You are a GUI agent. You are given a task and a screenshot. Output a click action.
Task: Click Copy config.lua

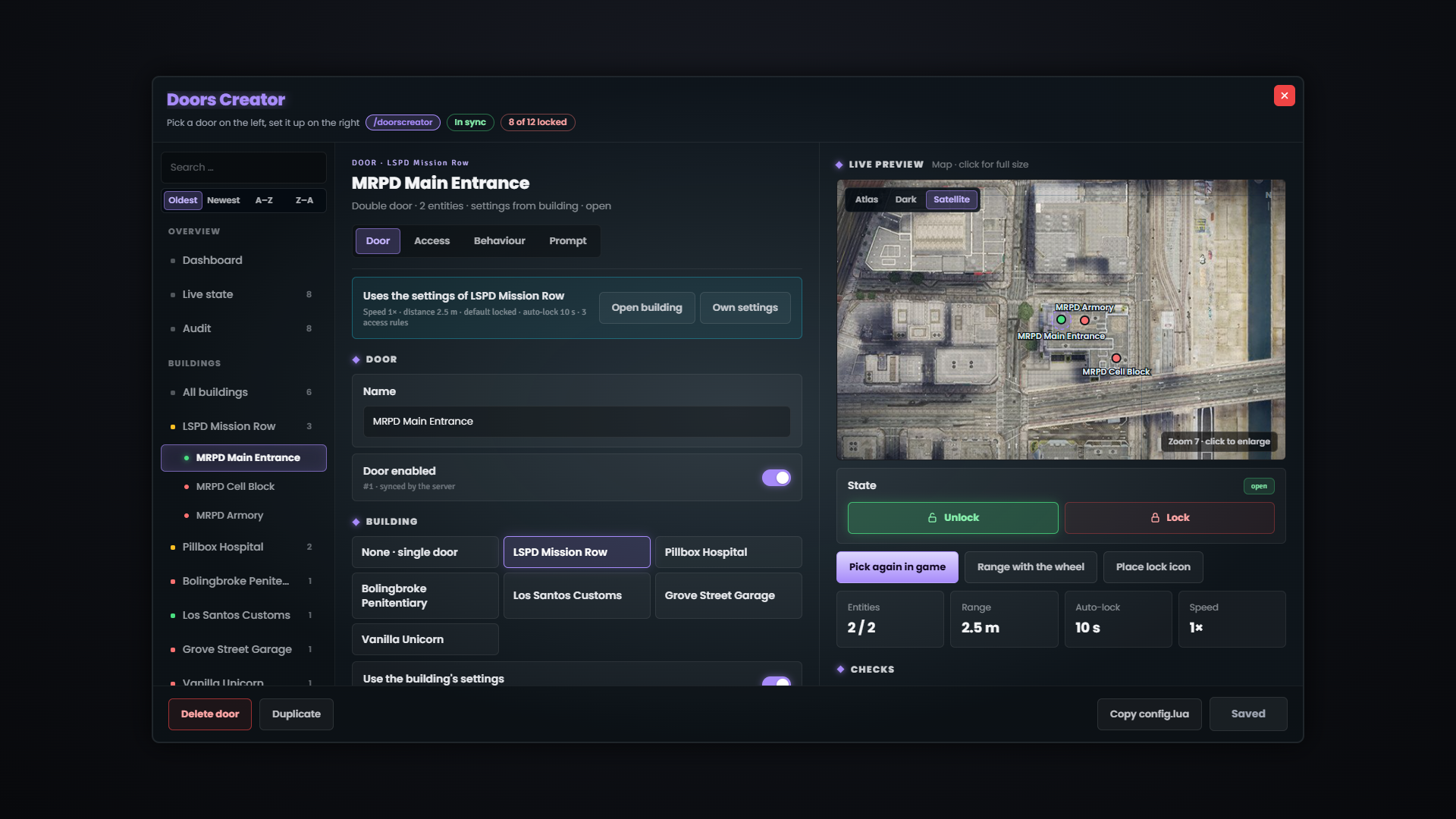pyautogui.click(x=1149, y=714)
